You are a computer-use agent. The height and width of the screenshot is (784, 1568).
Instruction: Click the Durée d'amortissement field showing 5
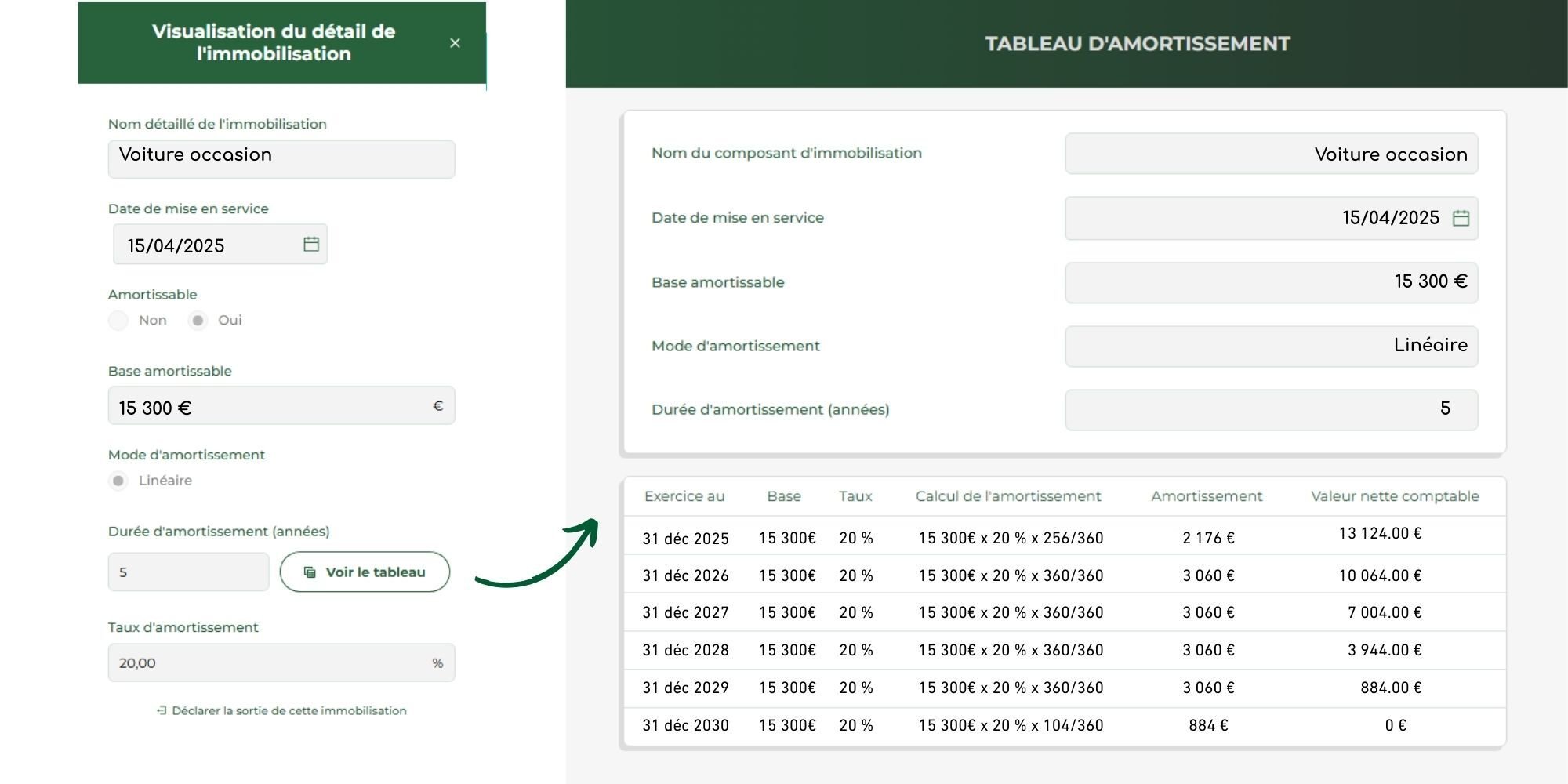[x=188, y=572]
